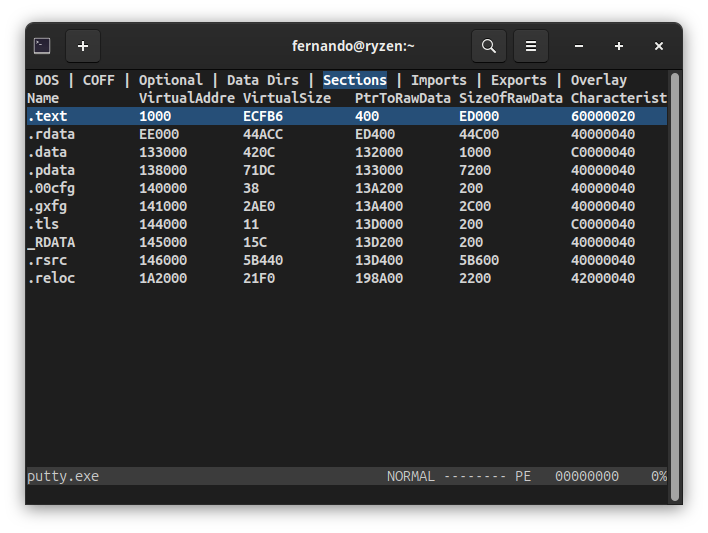Click the 7200 raw data size
The height and width of the screenshot is (533, 708).
[x=475, y=170]
